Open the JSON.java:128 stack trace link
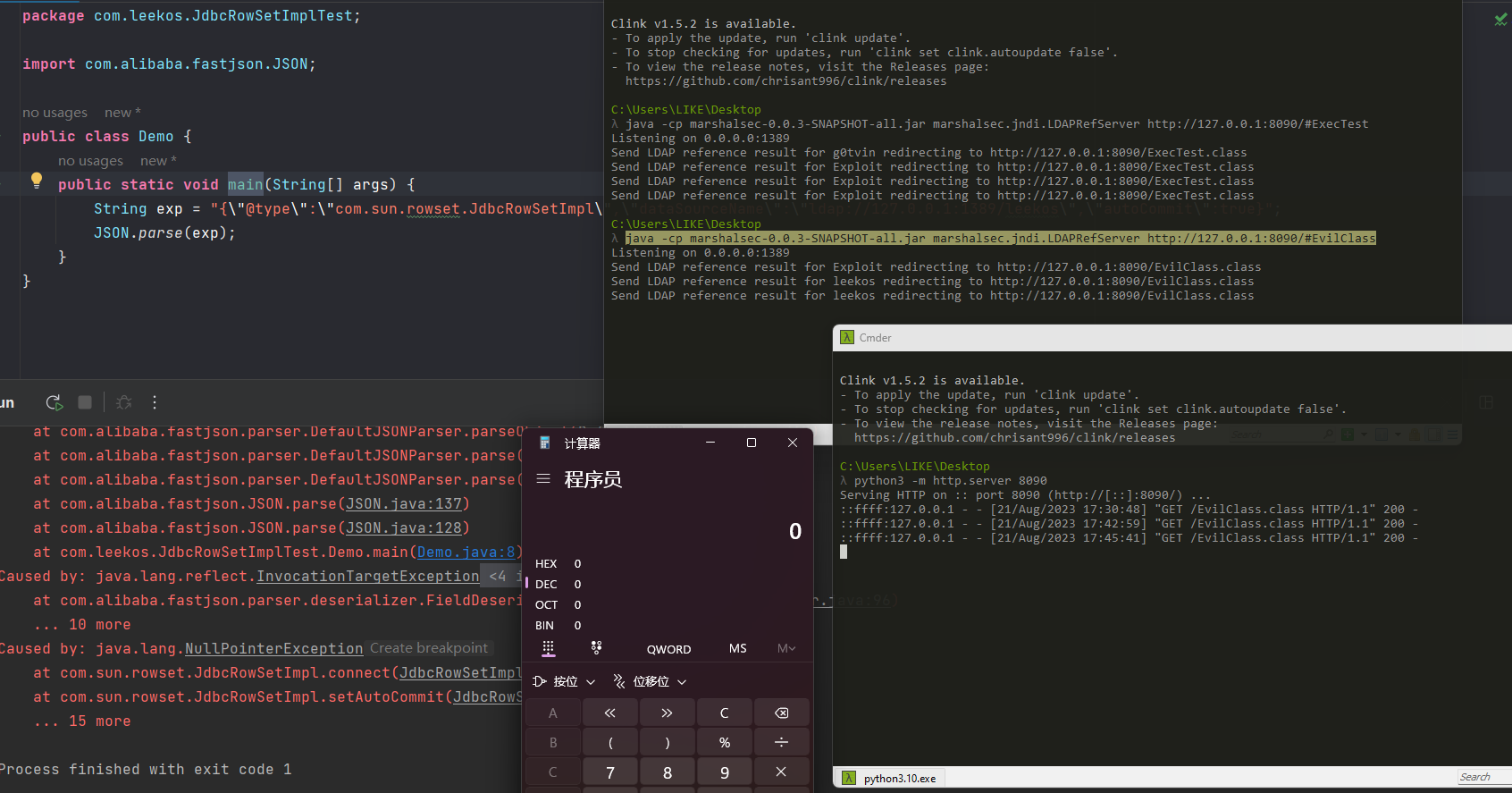The height and width of the screenshot is (793, 1512). (x=404, y=528)
